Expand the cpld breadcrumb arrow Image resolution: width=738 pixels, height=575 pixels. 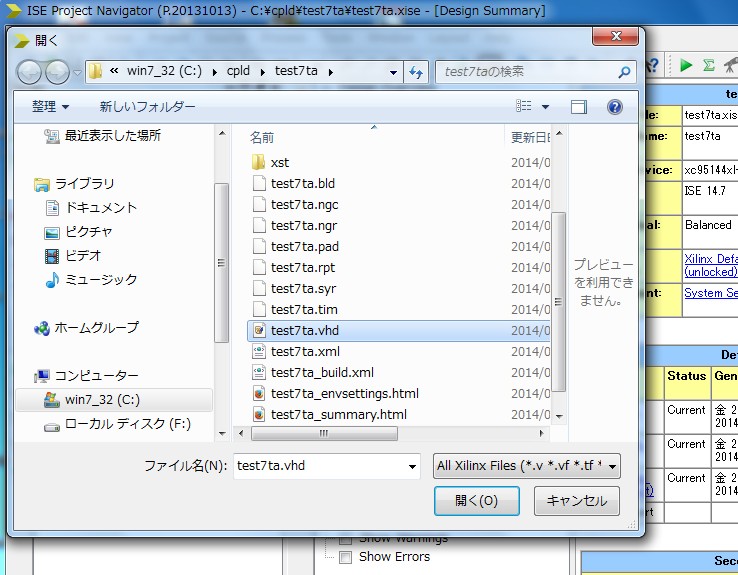coord(263,72)
